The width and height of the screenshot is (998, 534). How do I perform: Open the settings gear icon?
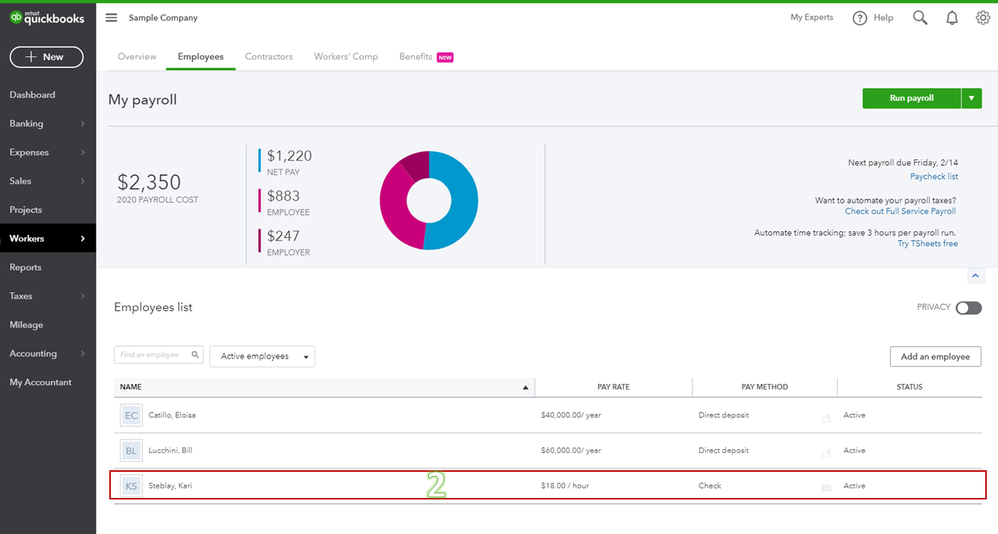coord(983,18)
